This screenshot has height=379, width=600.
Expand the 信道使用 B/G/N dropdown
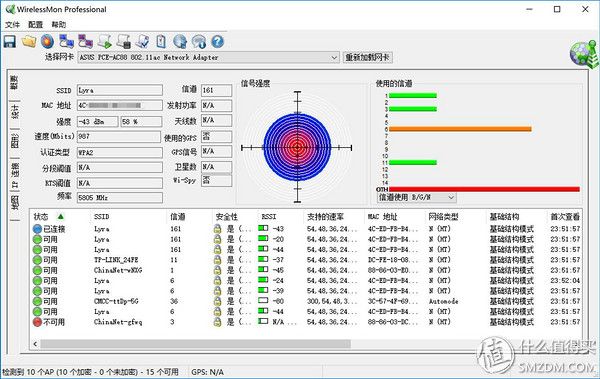click(417, 198)
